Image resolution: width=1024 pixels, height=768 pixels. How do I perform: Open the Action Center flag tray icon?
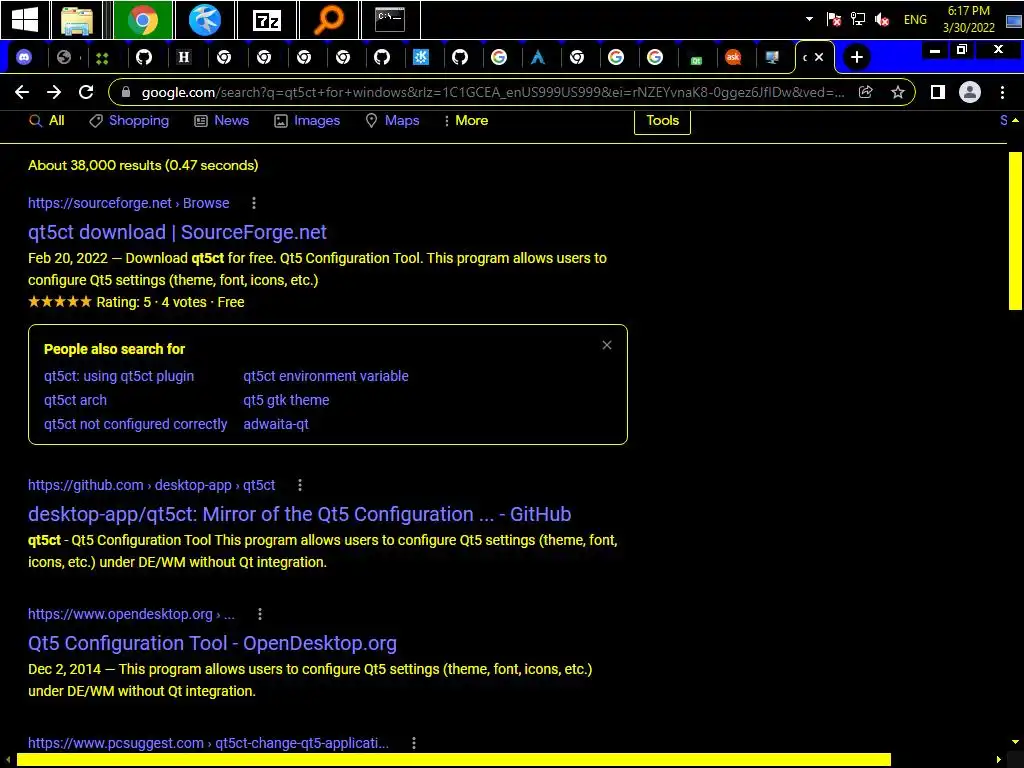[x=833, y=20]
